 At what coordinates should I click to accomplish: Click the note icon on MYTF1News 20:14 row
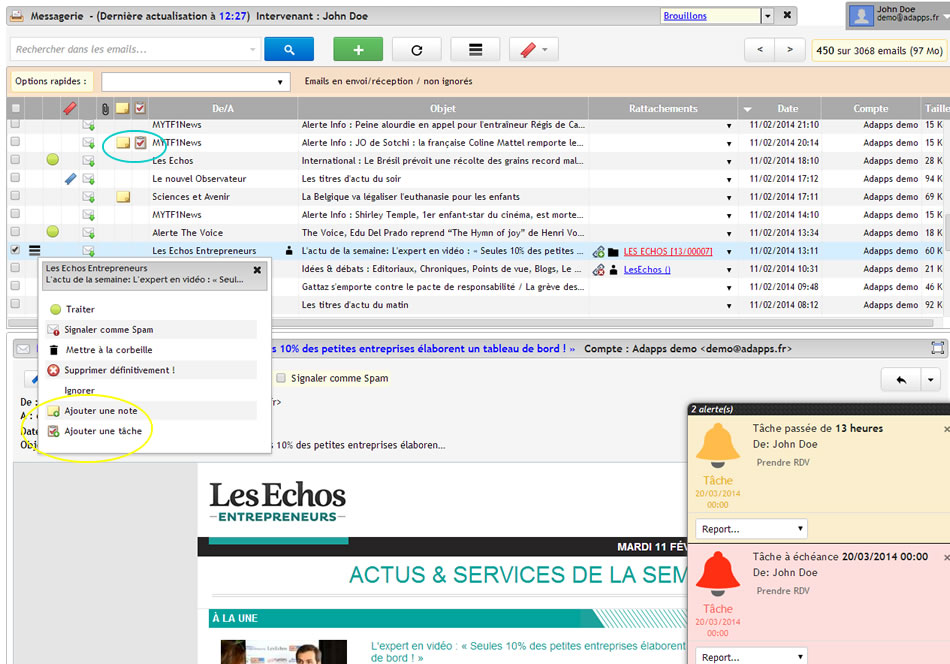click(123, 143)
